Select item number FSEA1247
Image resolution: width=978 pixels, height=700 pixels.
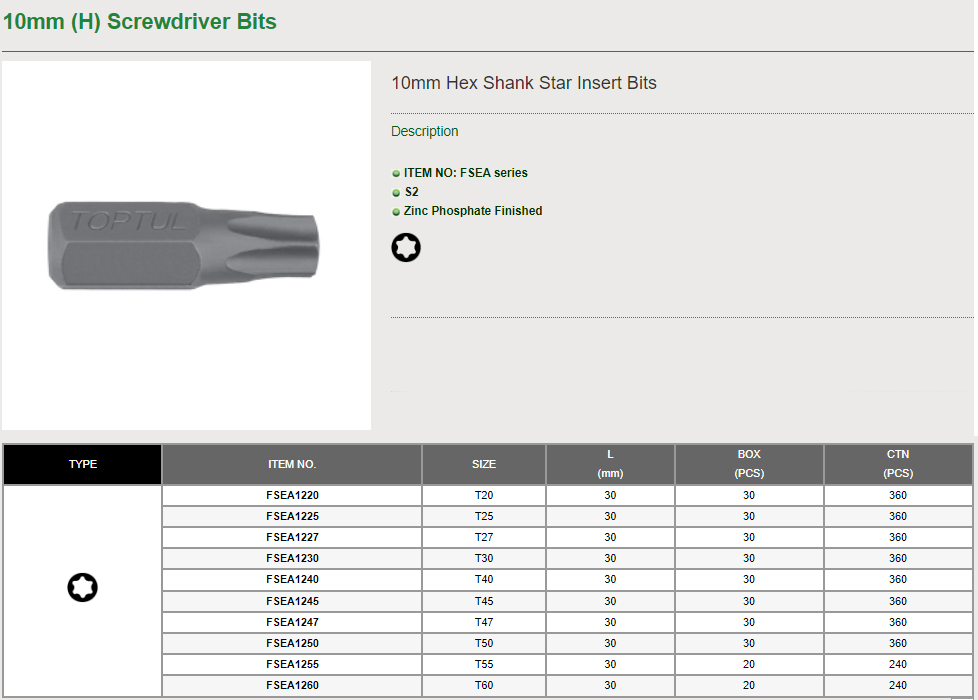pos(292,623)
